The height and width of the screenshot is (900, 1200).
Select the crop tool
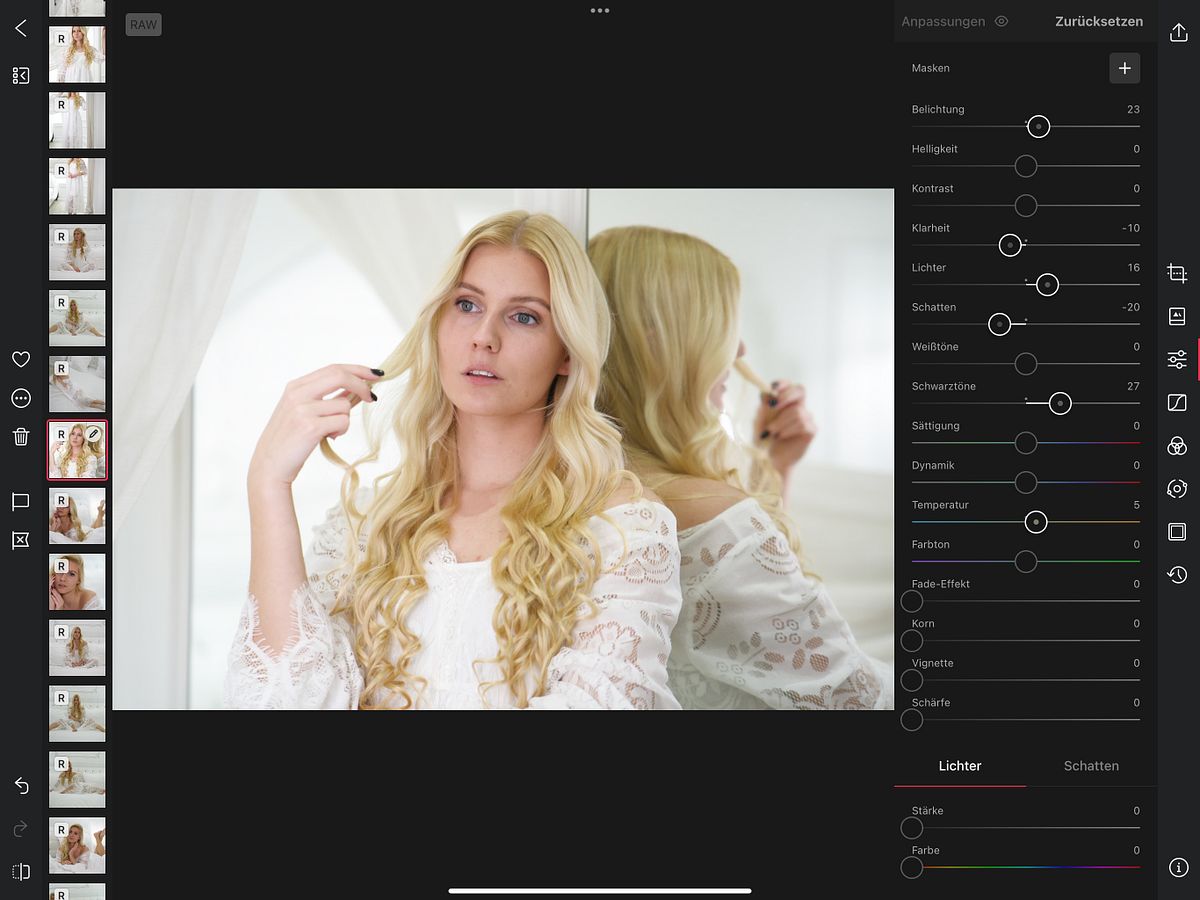click(1177, 273)
